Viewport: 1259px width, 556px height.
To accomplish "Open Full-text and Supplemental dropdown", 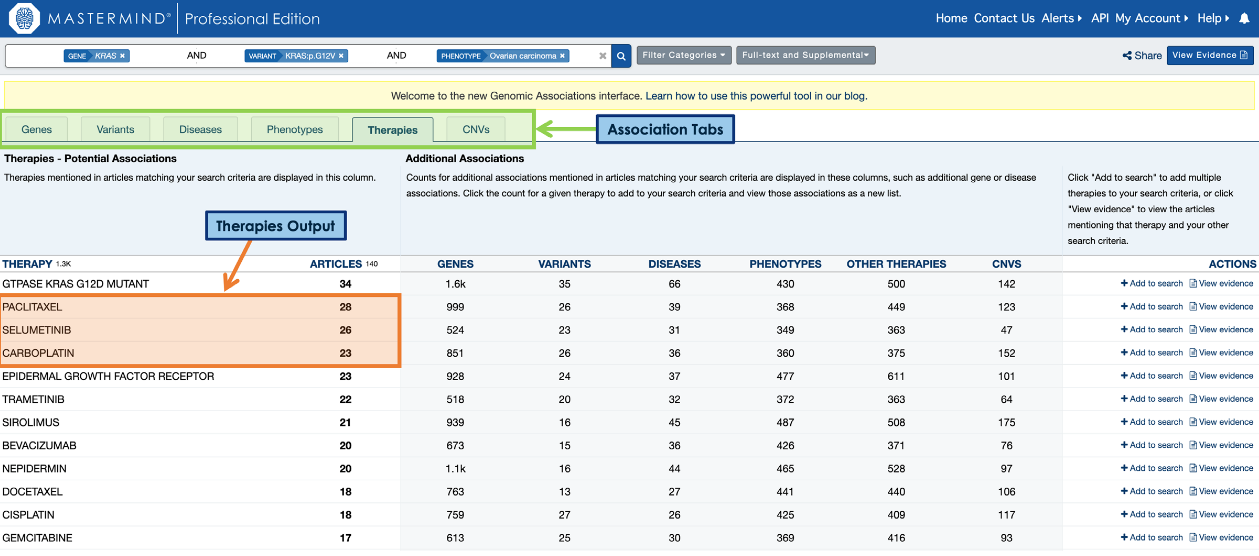I will tap(806, 55).
